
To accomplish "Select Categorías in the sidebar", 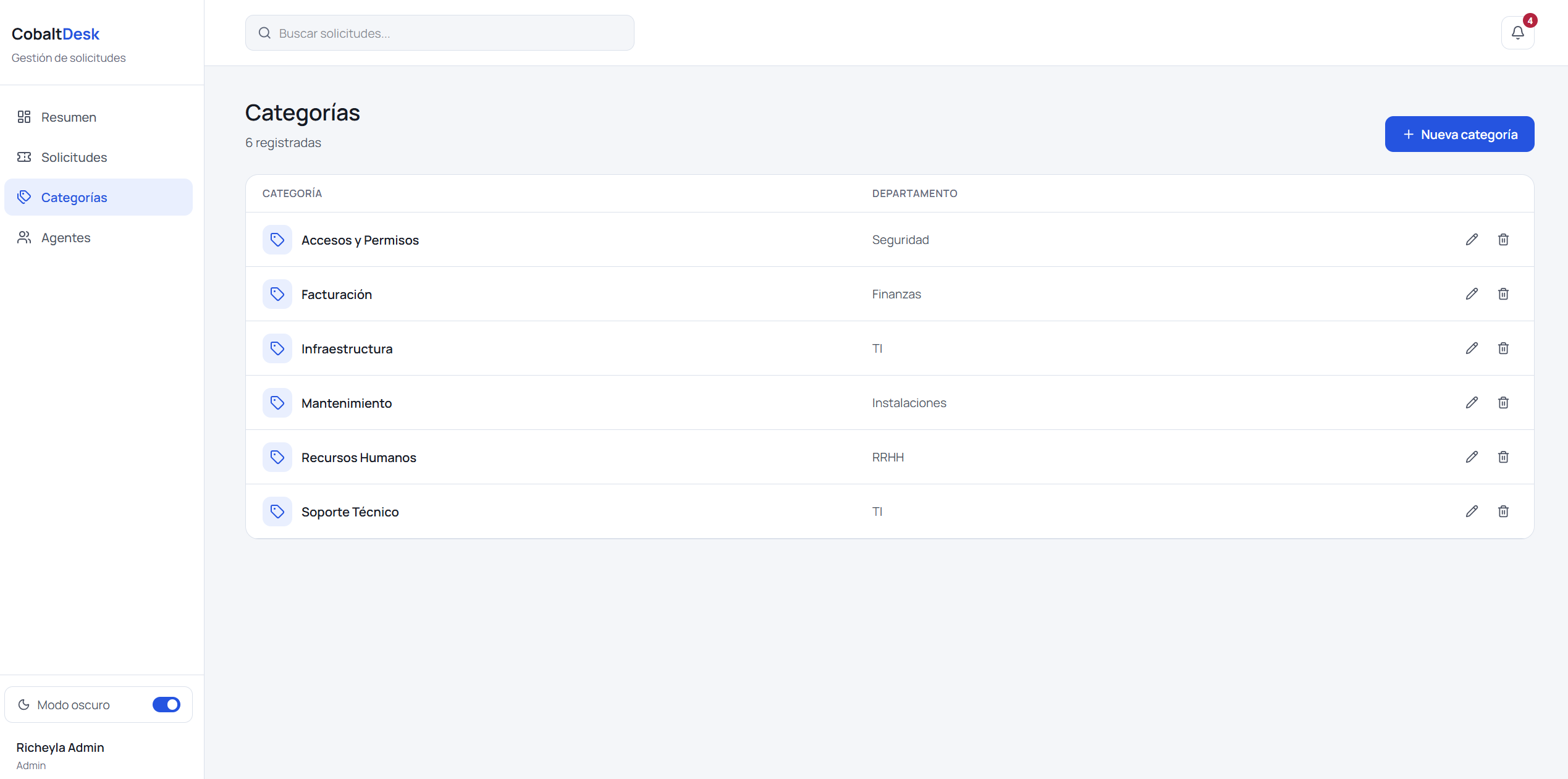I will coord(98,197).
